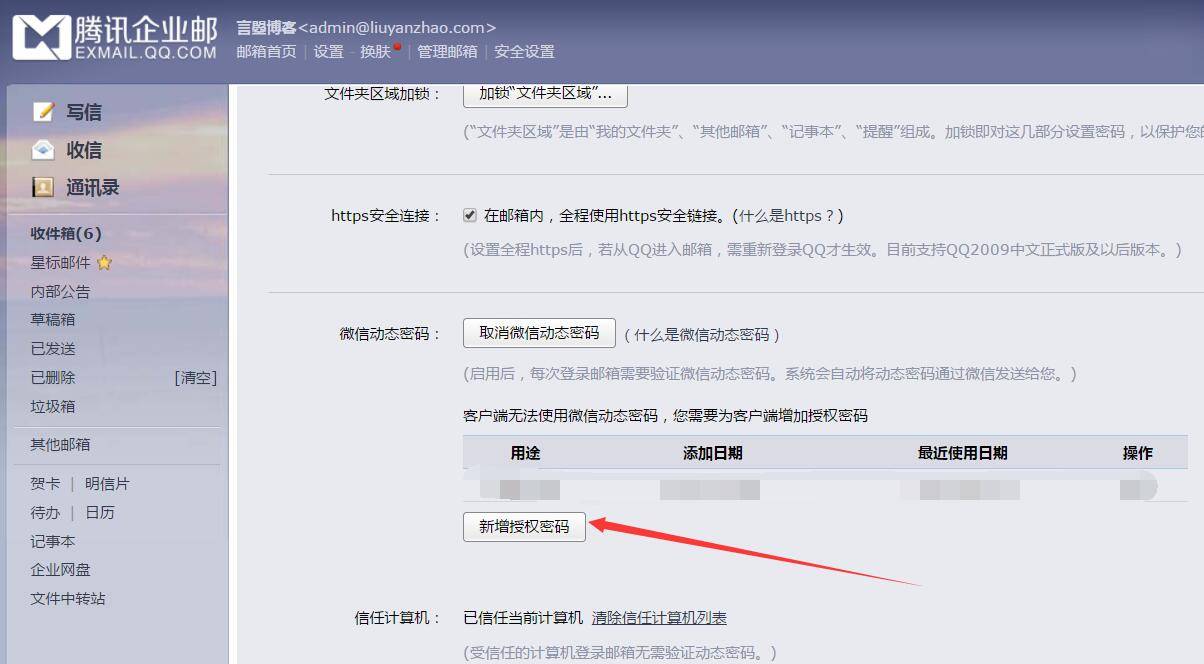Open 邮箱首页 in the top navigation
The width and height of the screenshot is (1204, 664).
pos(266,51)
